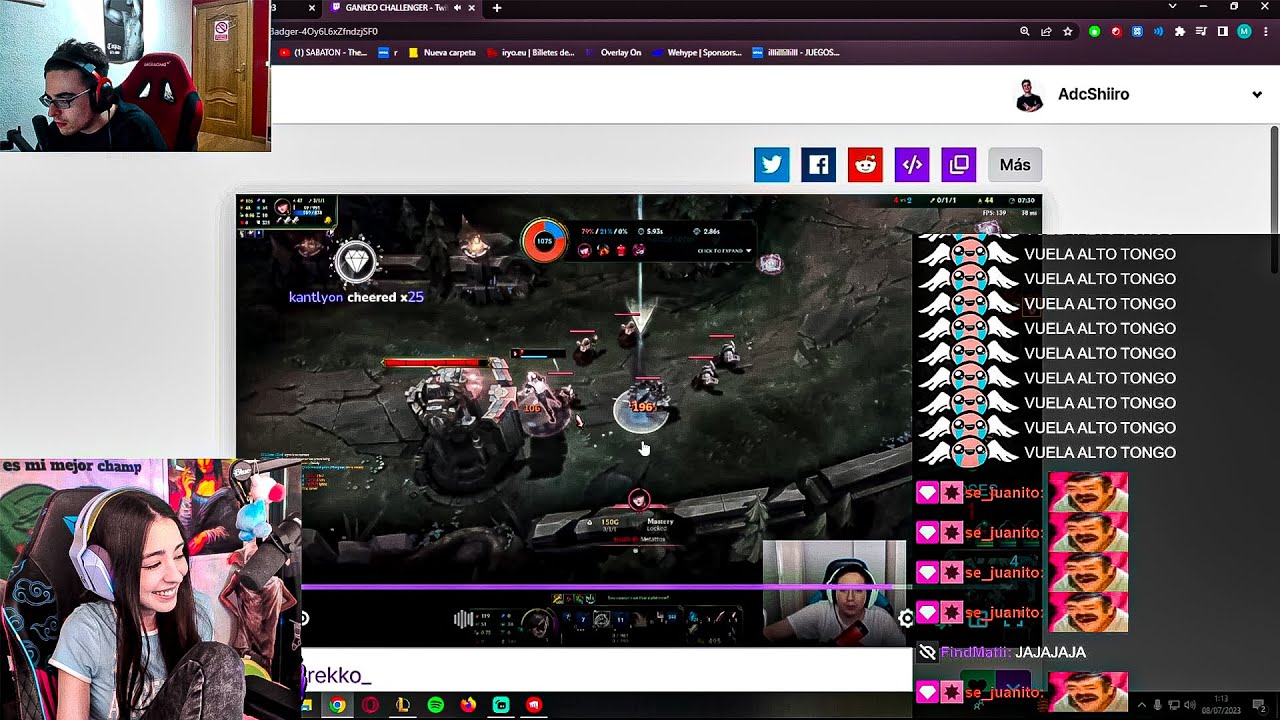Open Chrome from the taskbar
The image size is (1280, 720).
point(338,705)
